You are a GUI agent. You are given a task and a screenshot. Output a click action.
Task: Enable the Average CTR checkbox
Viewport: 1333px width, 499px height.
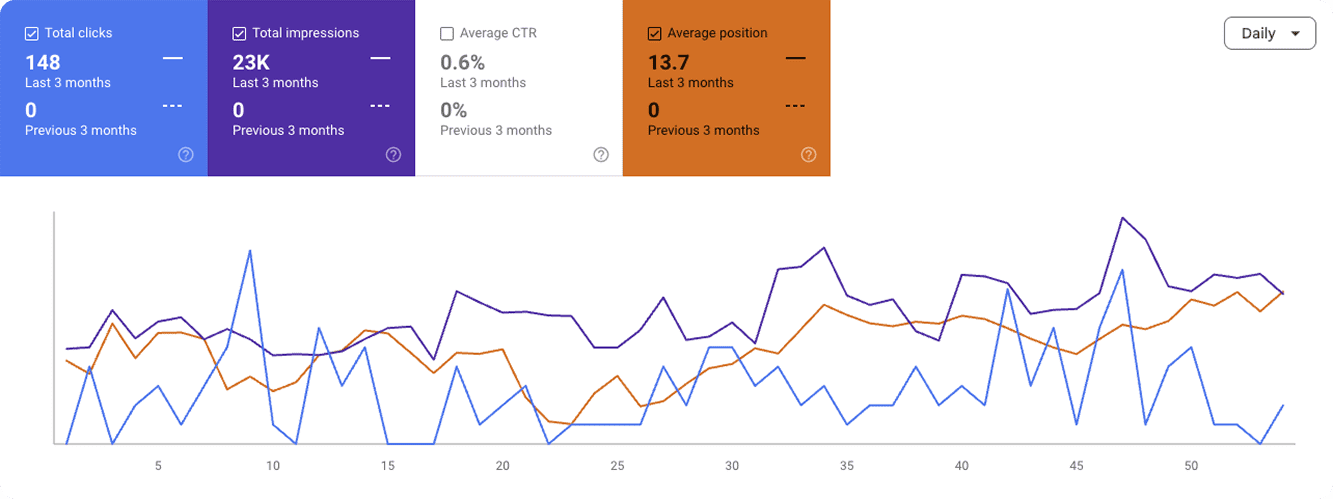pyautogui.click(x=447, y=33)
